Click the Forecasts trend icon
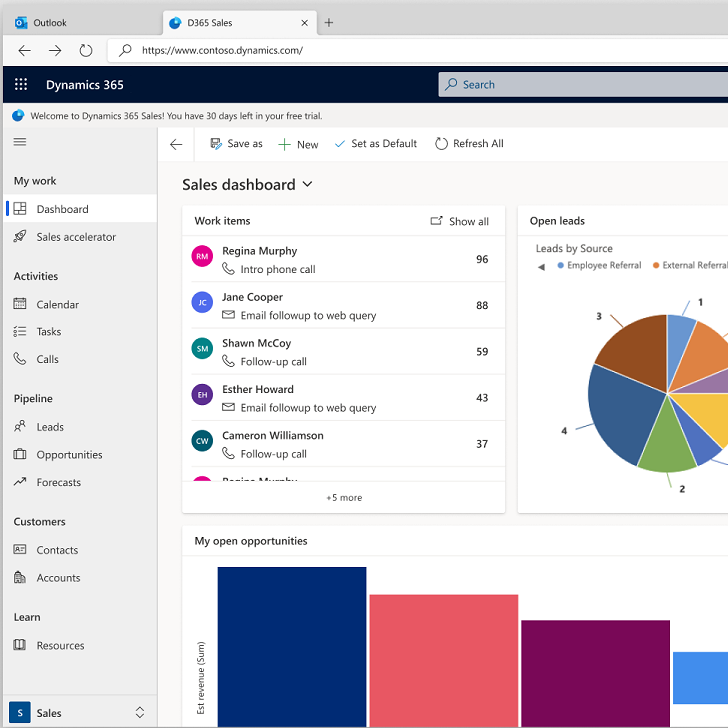The height and width of the screenshot is (728, 728). 20,481
